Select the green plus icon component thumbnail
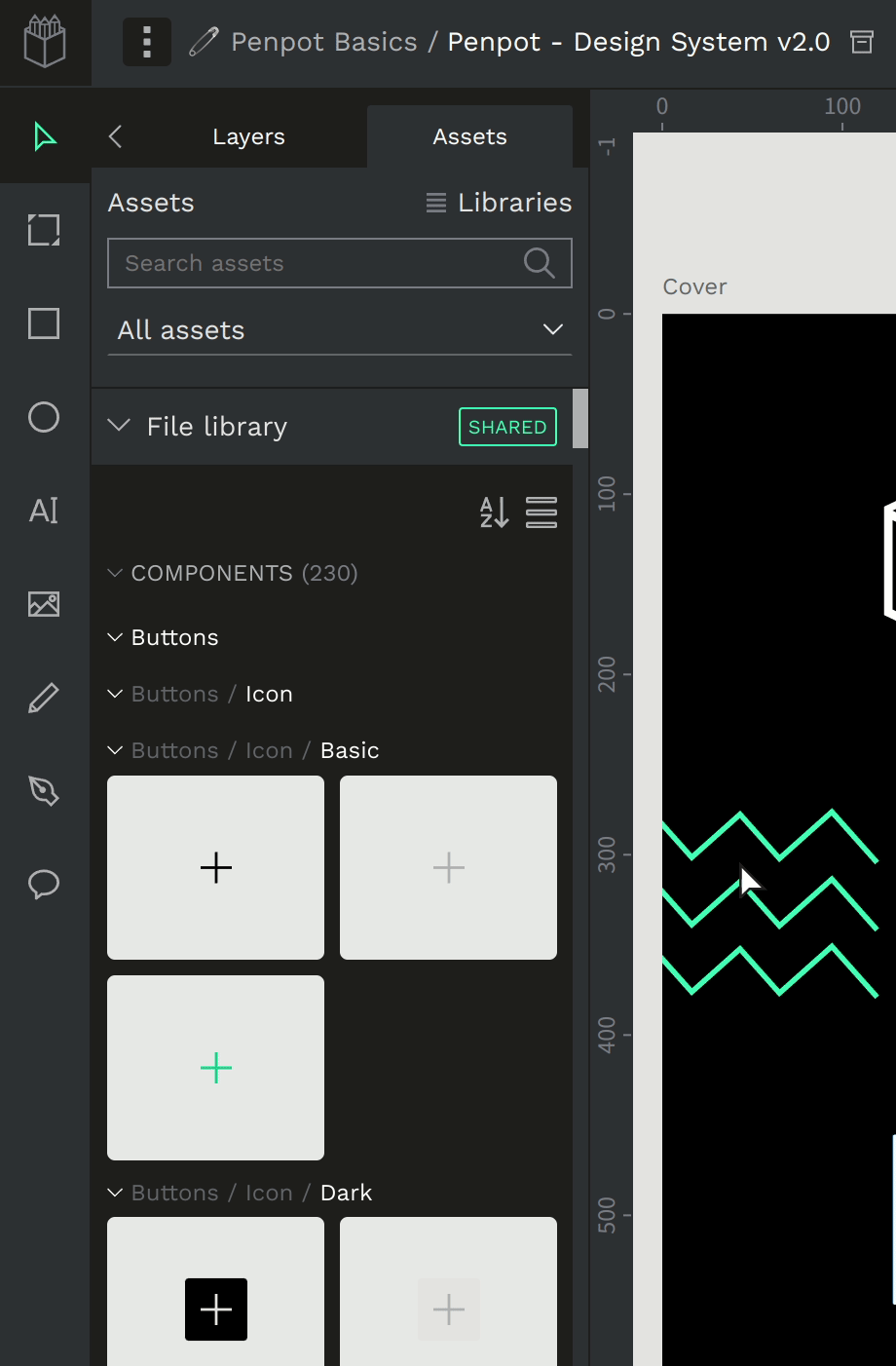Viewport: 896px width, 1366px height. 215,1068
